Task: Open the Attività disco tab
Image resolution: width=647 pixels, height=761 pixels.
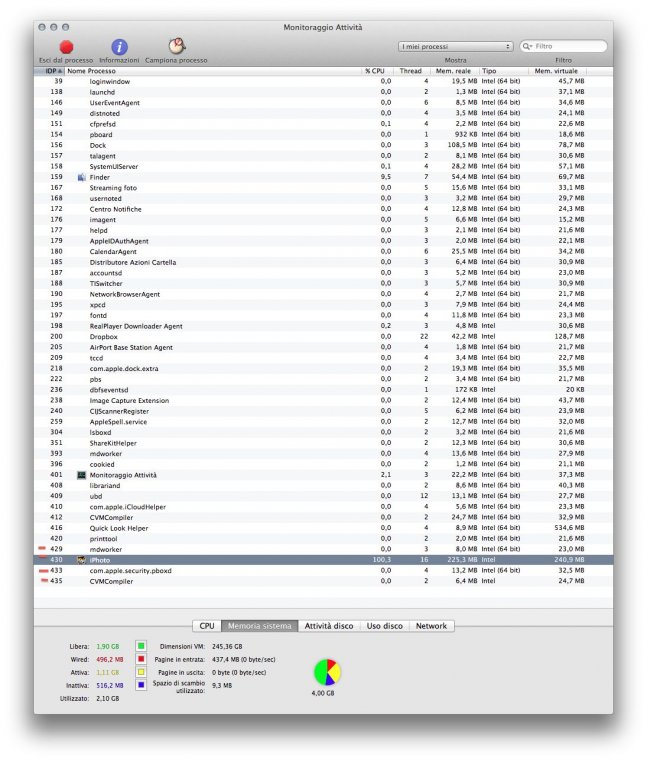Action: (x=329, y=626)
